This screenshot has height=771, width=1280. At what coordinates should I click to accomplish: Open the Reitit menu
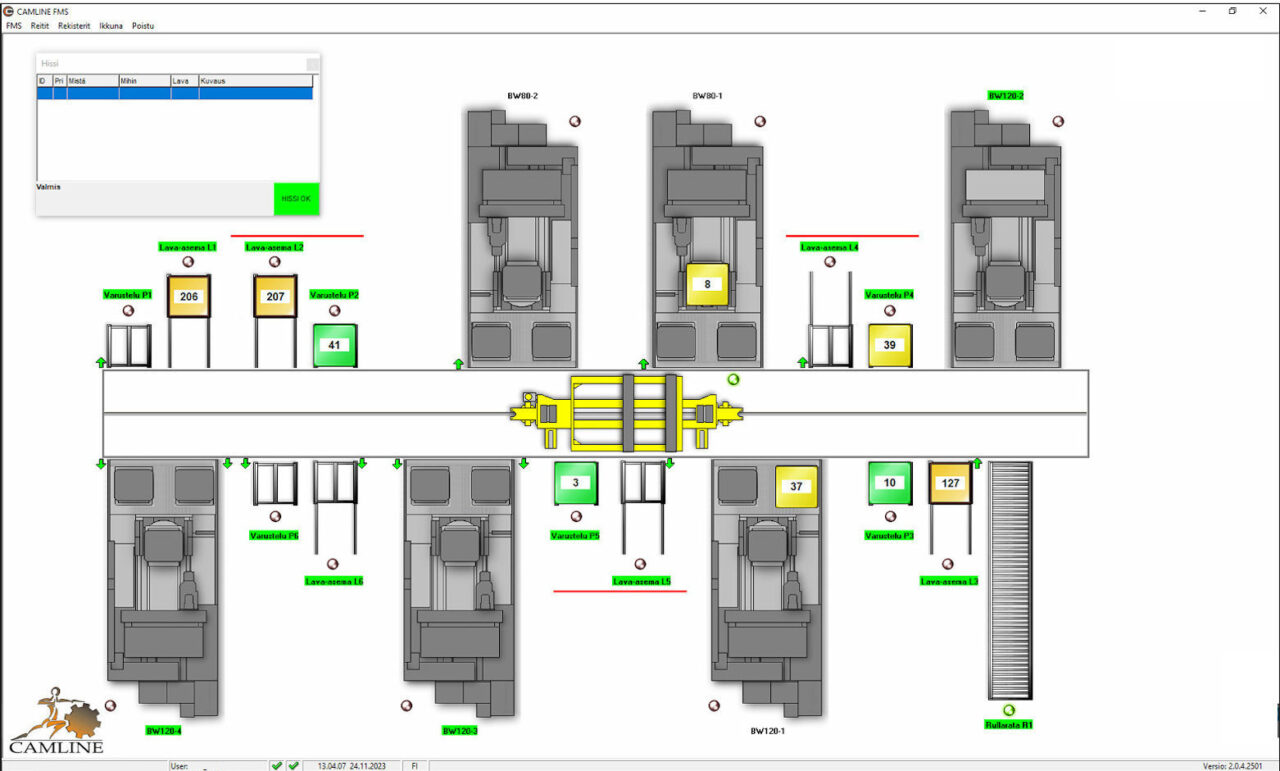40,26
